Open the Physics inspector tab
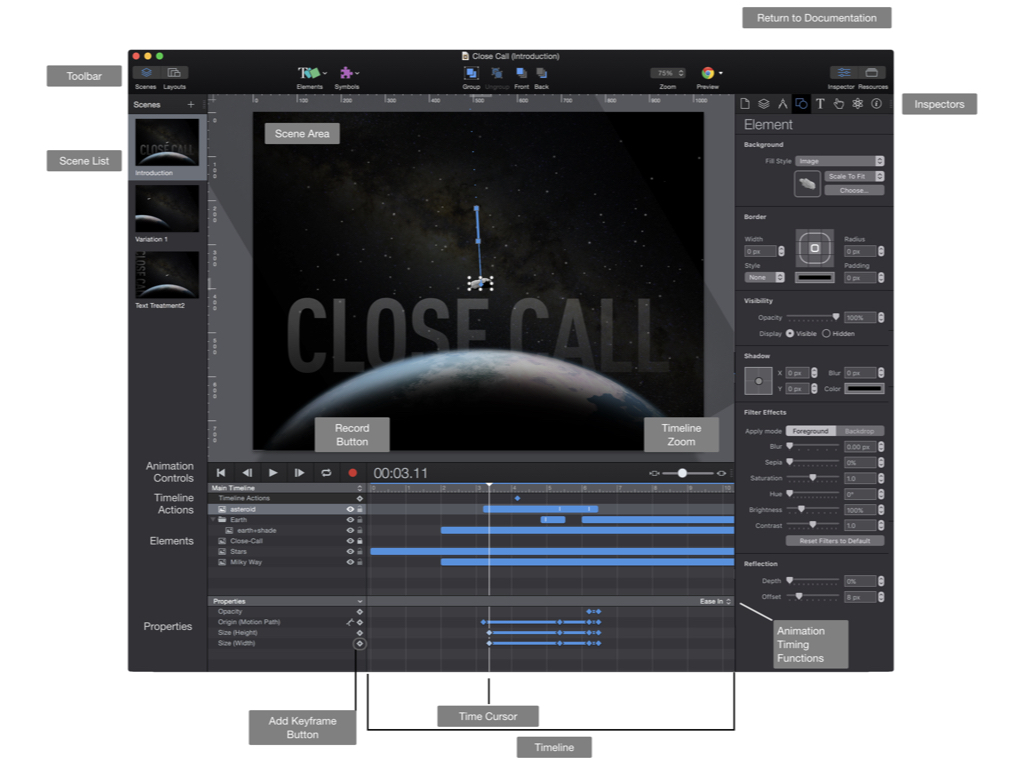1024x768 pixels. 857,103
